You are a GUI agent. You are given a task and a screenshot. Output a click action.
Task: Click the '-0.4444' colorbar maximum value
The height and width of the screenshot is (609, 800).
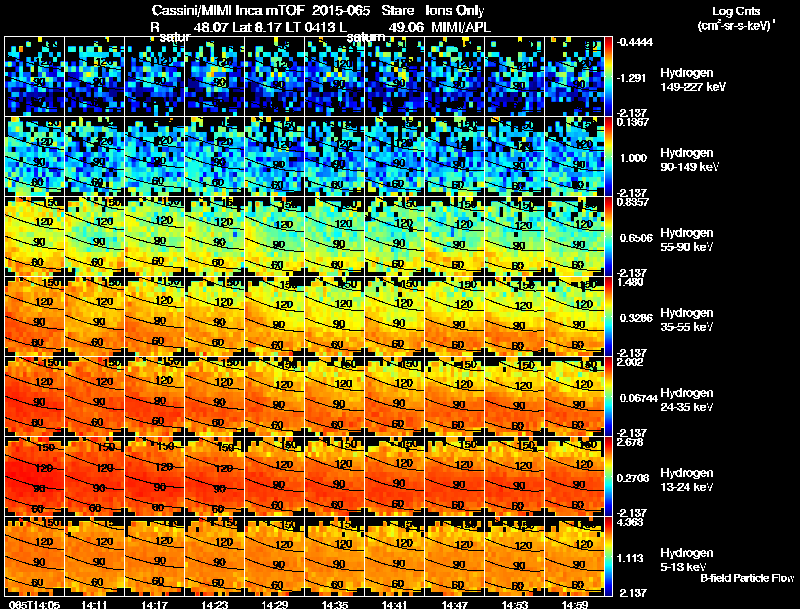pos(634,42)
